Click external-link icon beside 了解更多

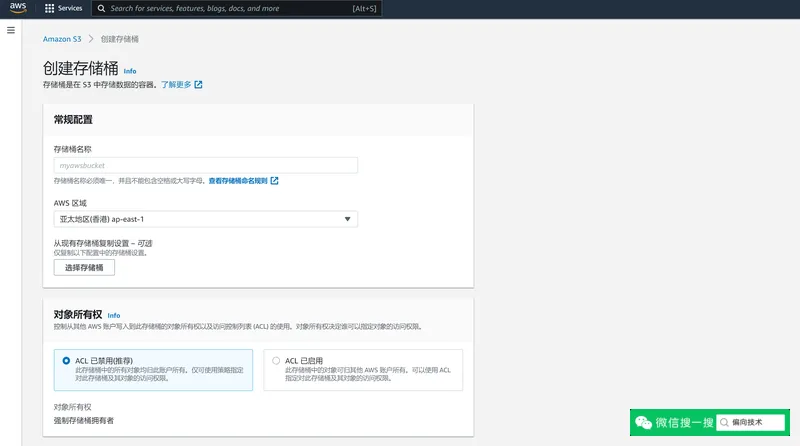tap(198, 85)
